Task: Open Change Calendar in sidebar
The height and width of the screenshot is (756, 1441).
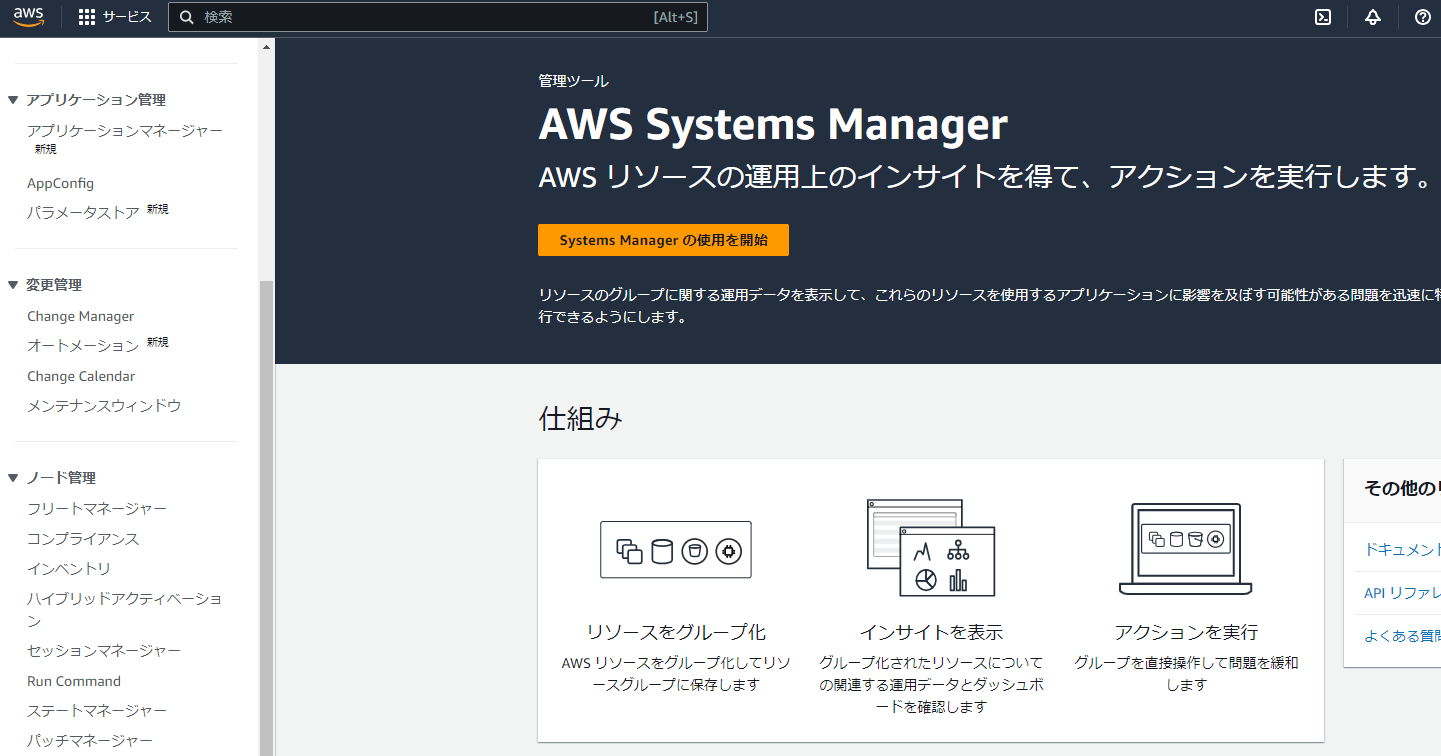Action: 81,376
